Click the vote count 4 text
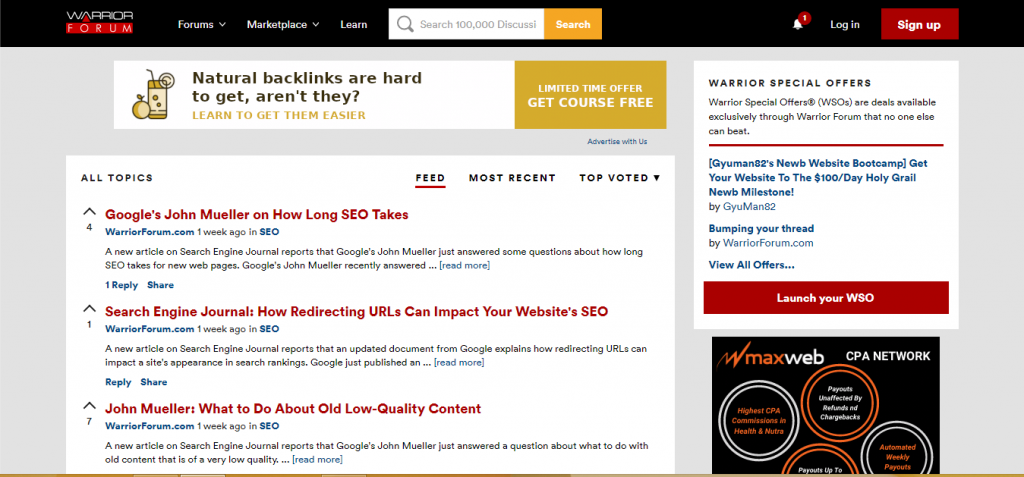This screenshot has height=477, width=1024. coord(89,227)
